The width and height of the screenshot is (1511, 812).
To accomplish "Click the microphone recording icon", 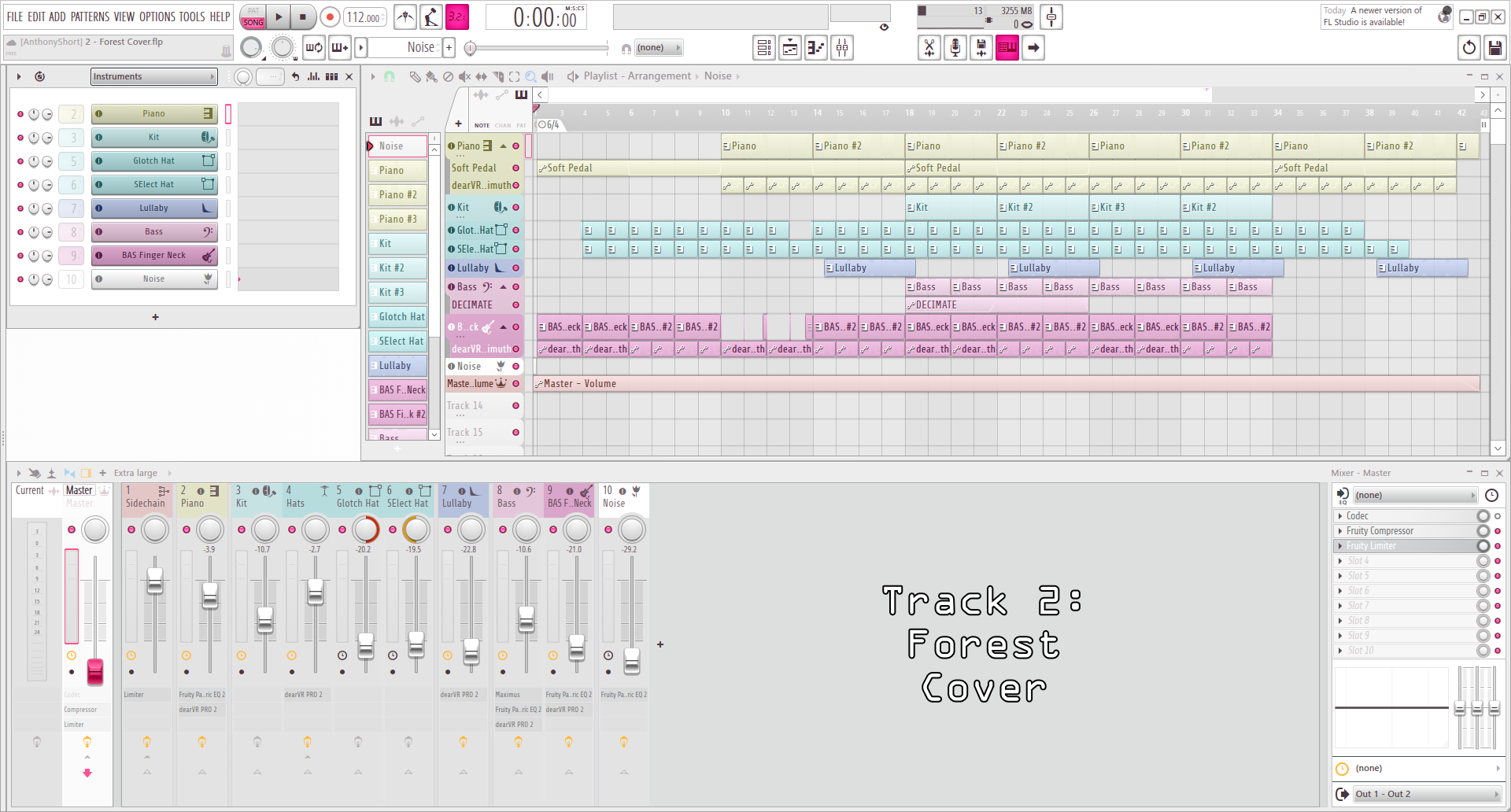I will coord(955,48).
